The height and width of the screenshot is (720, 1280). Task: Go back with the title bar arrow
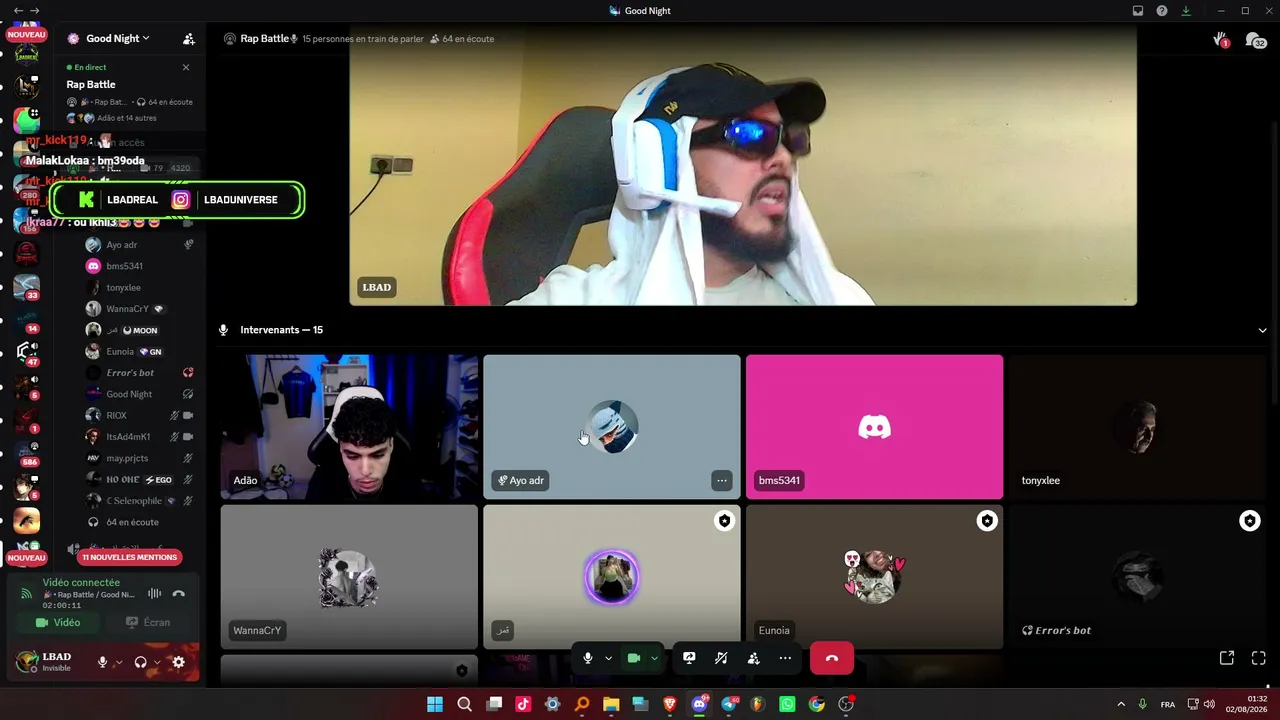pos(18,11)
